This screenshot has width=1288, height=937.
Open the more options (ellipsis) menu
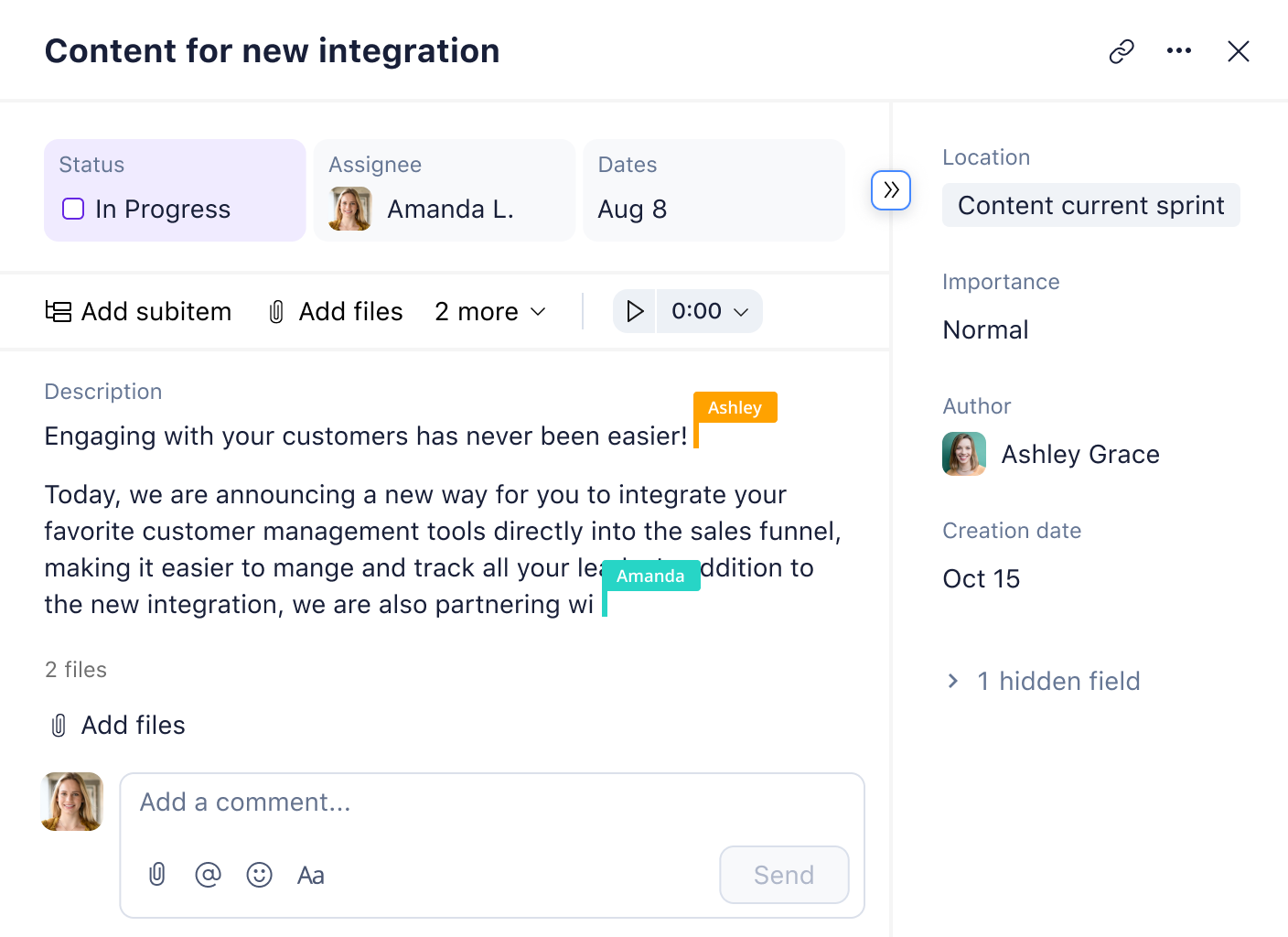(x=1178, y=50)
